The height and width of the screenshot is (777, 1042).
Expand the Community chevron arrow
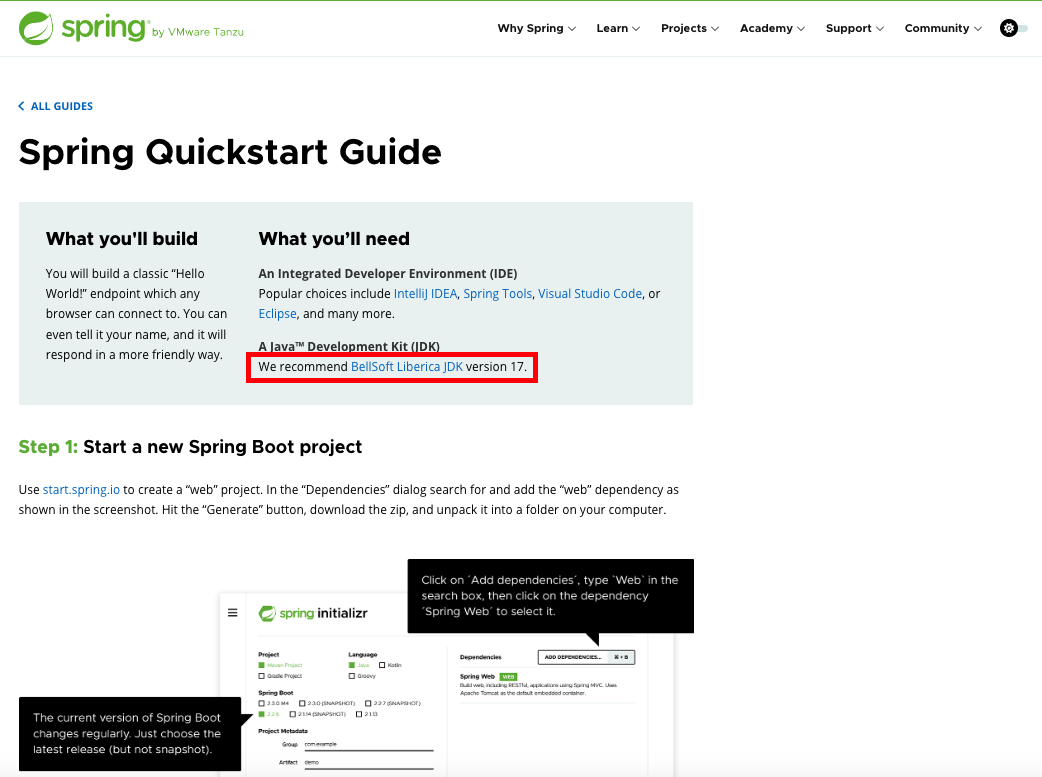(x=978, y=29)
